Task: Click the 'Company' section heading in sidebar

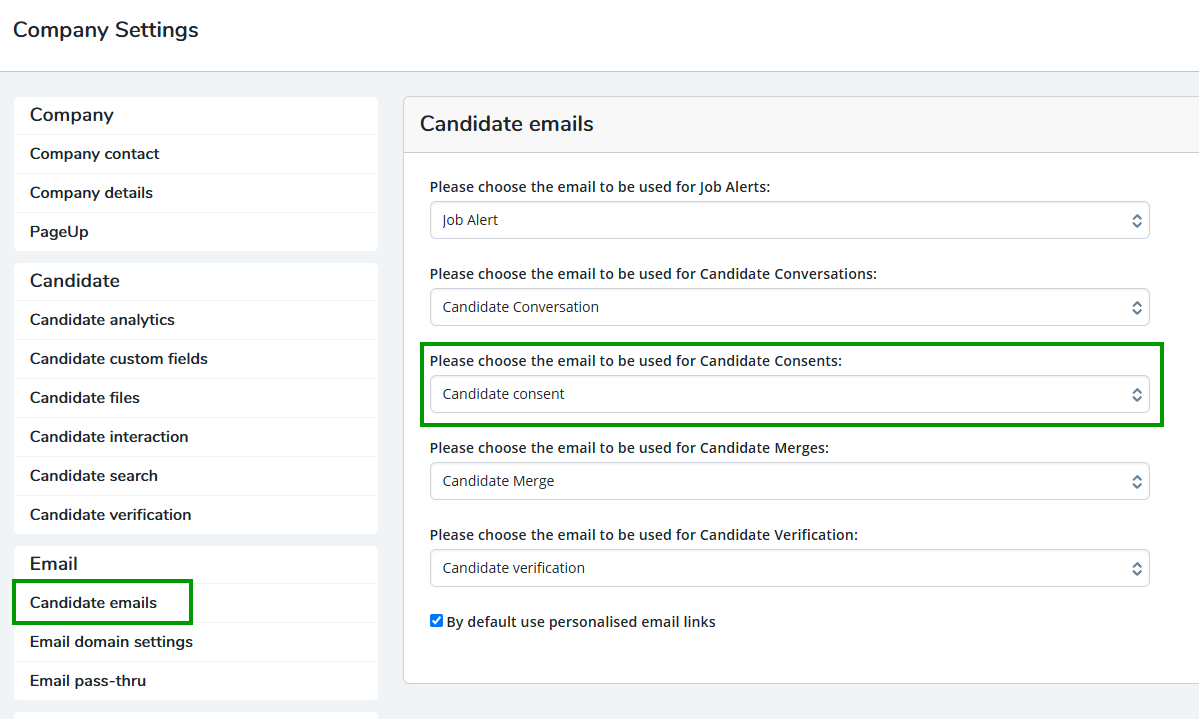Action: tap(72, 115)
